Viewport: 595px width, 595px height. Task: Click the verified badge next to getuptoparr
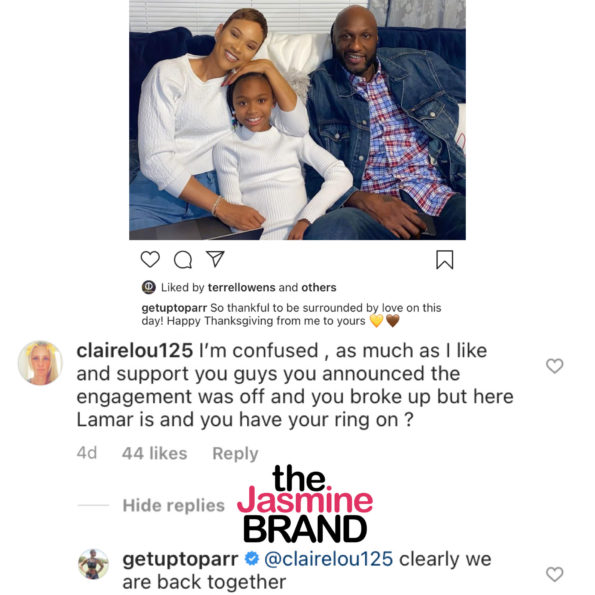[251, 559]
